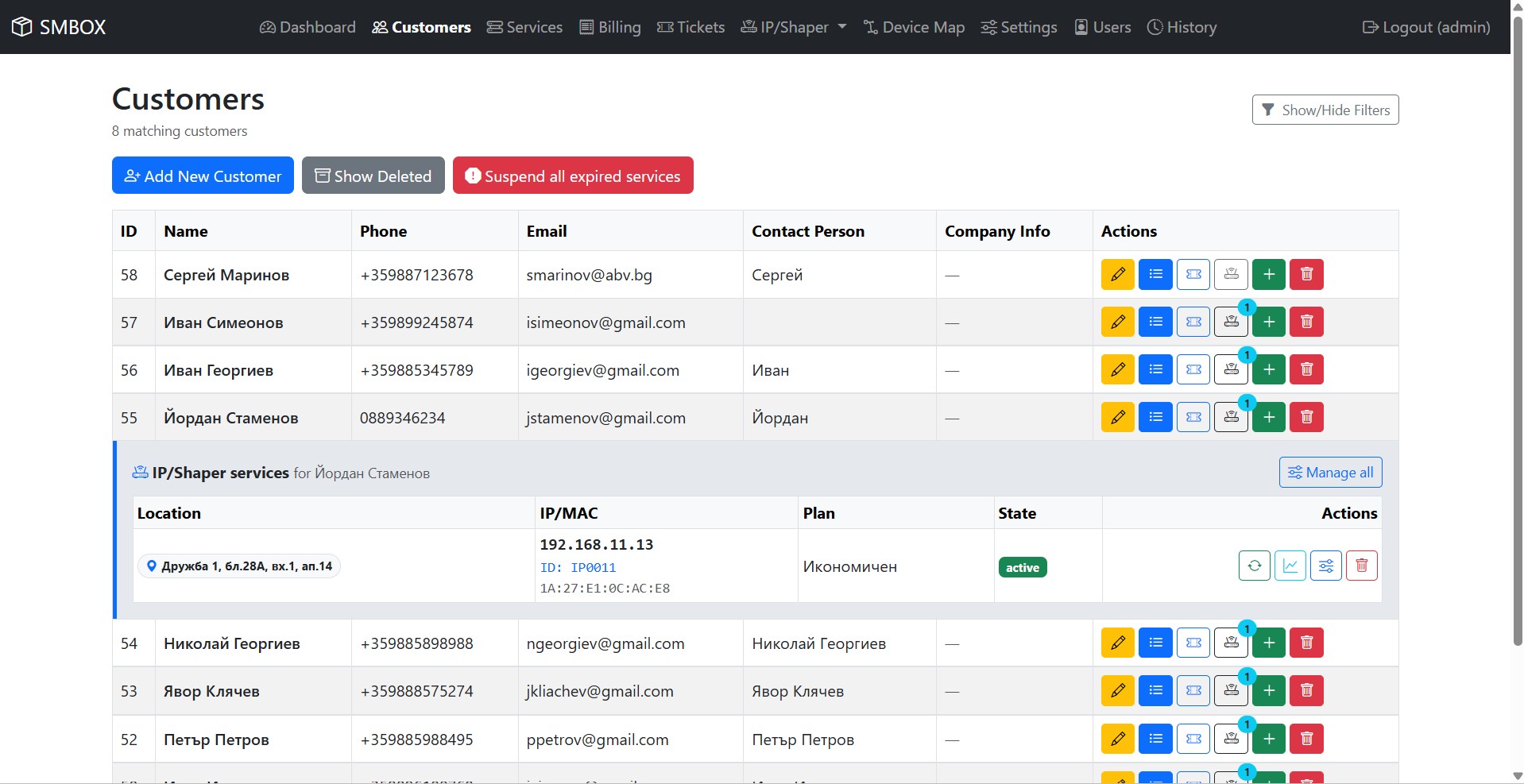1524x784 pixels.
Task: Click the SMBOX logo link
Action: pyautogui.click(x=59, y=27)
